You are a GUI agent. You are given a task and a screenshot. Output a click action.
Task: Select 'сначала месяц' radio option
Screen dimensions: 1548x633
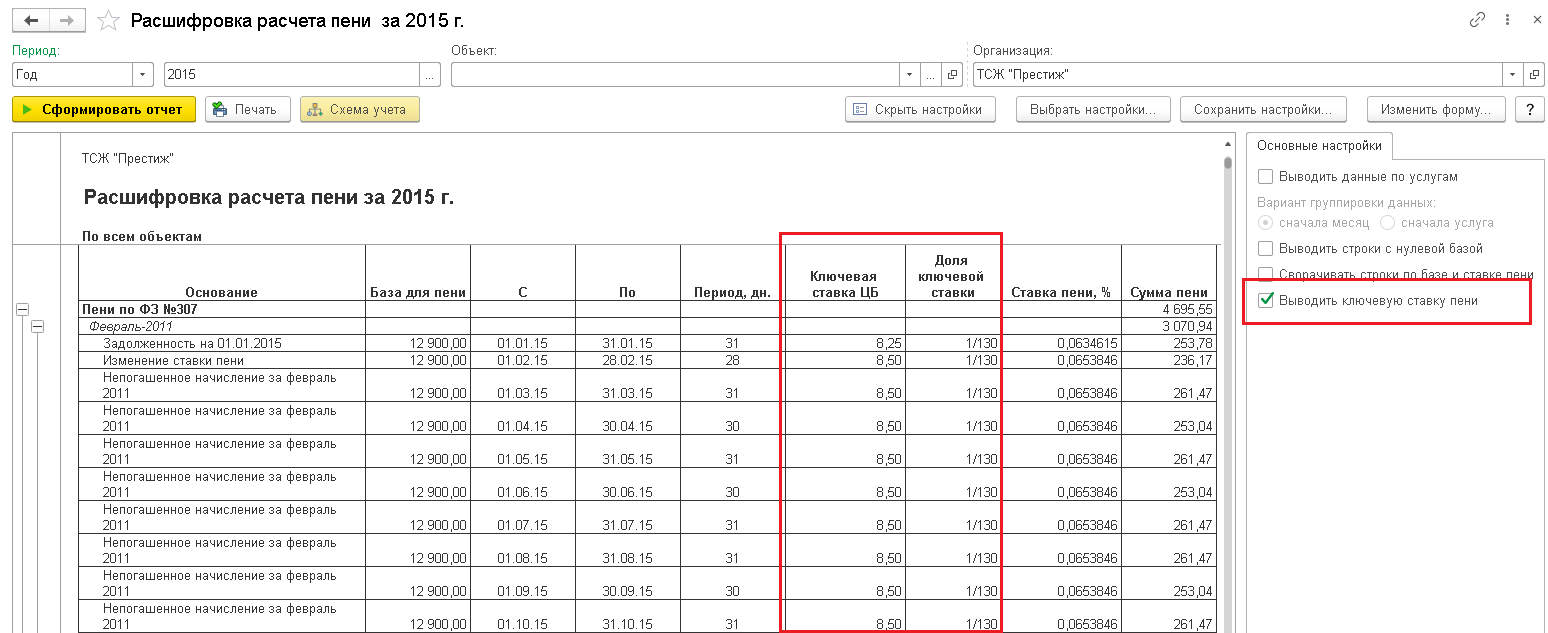point(1266,222)
